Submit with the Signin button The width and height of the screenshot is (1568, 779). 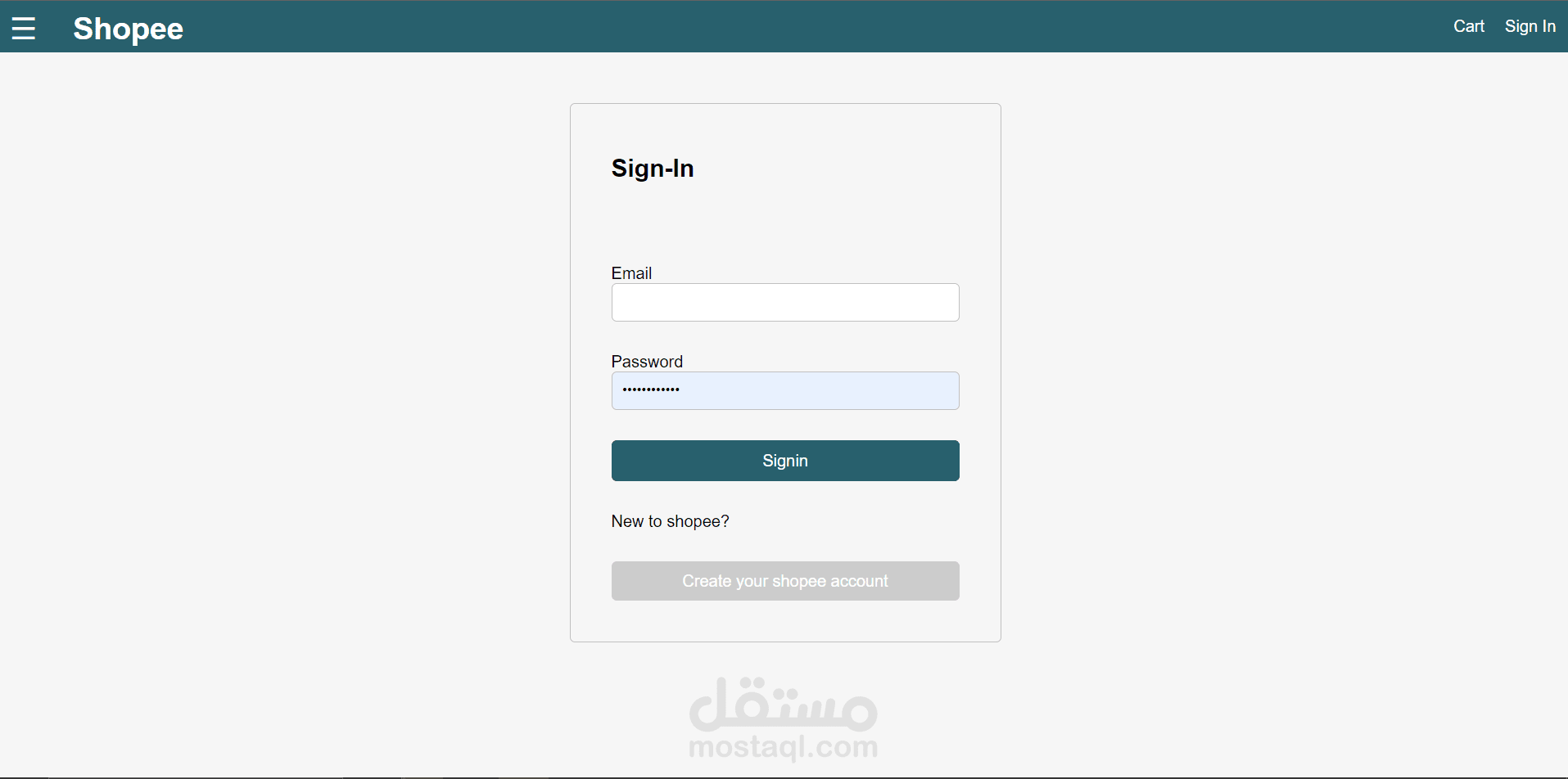[785, 461]
